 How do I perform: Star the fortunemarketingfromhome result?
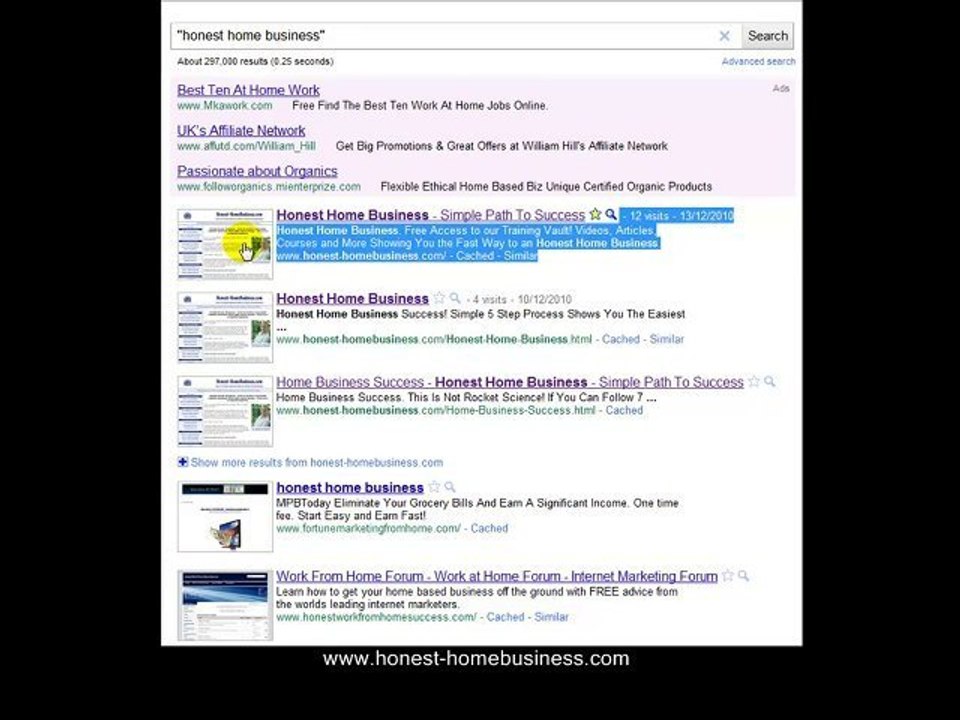click(x=434, y=487)
